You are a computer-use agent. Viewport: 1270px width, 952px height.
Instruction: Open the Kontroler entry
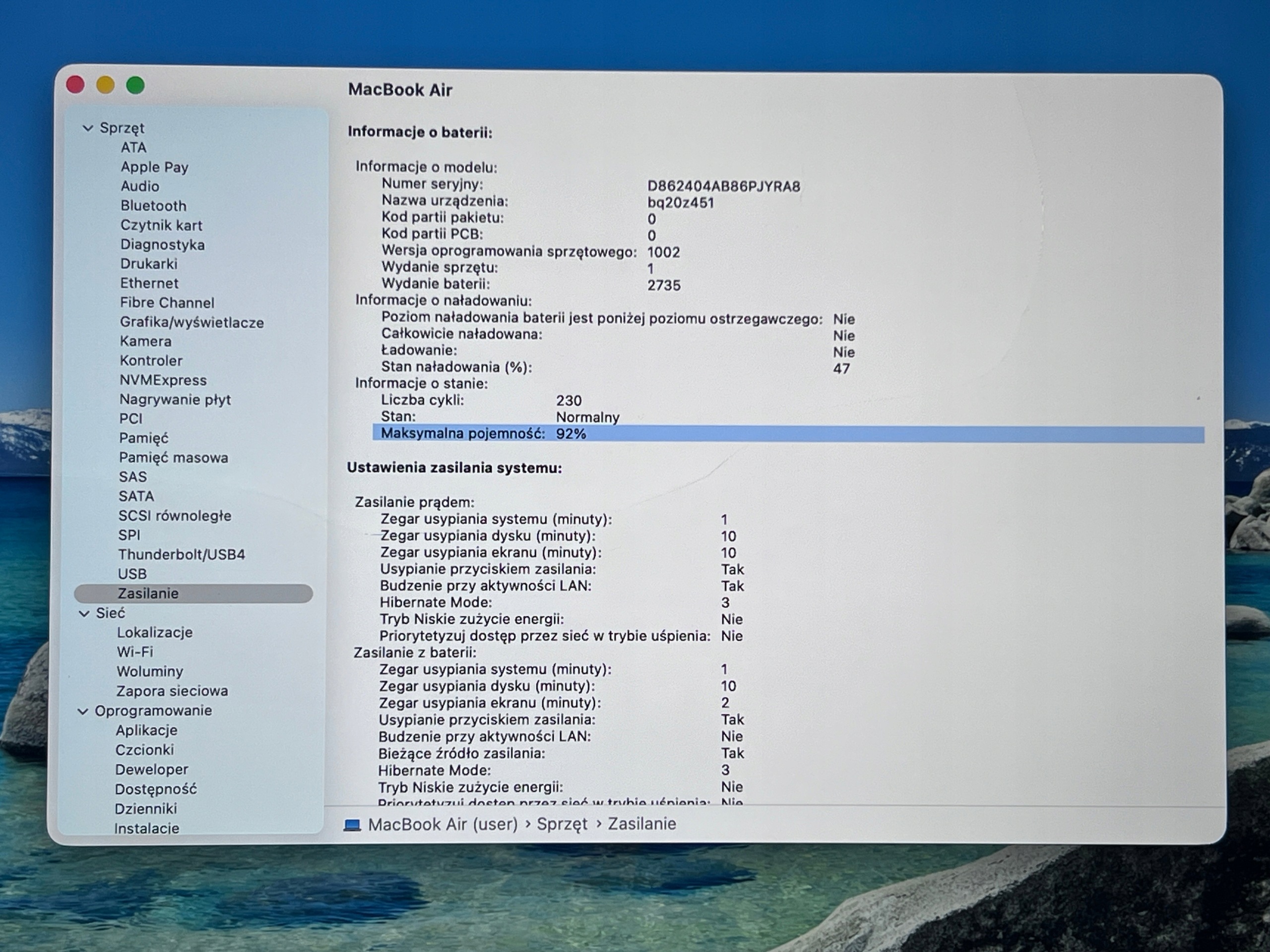click(x=151, y=360)
